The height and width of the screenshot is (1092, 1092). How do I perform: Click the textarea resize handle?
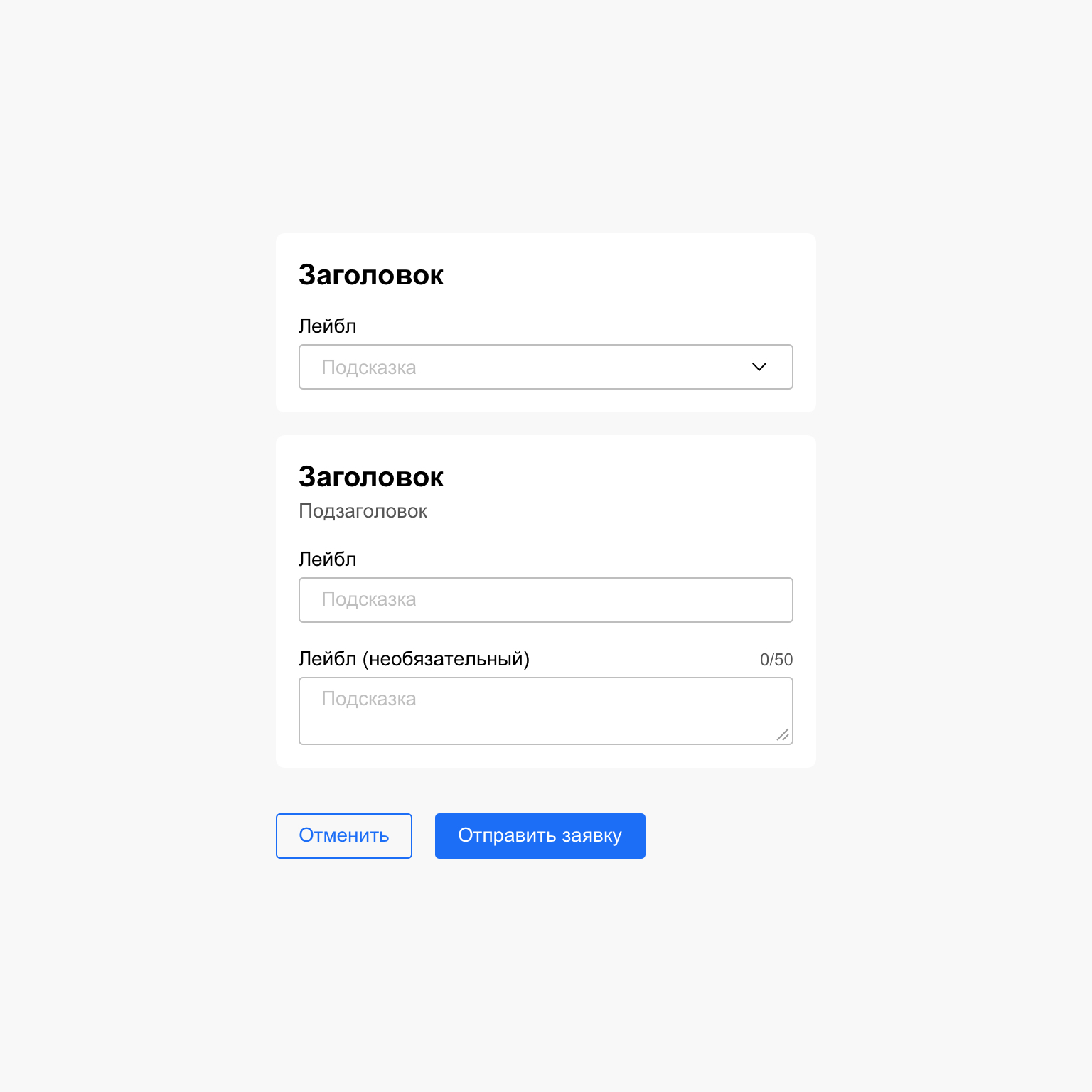point(783,735)
